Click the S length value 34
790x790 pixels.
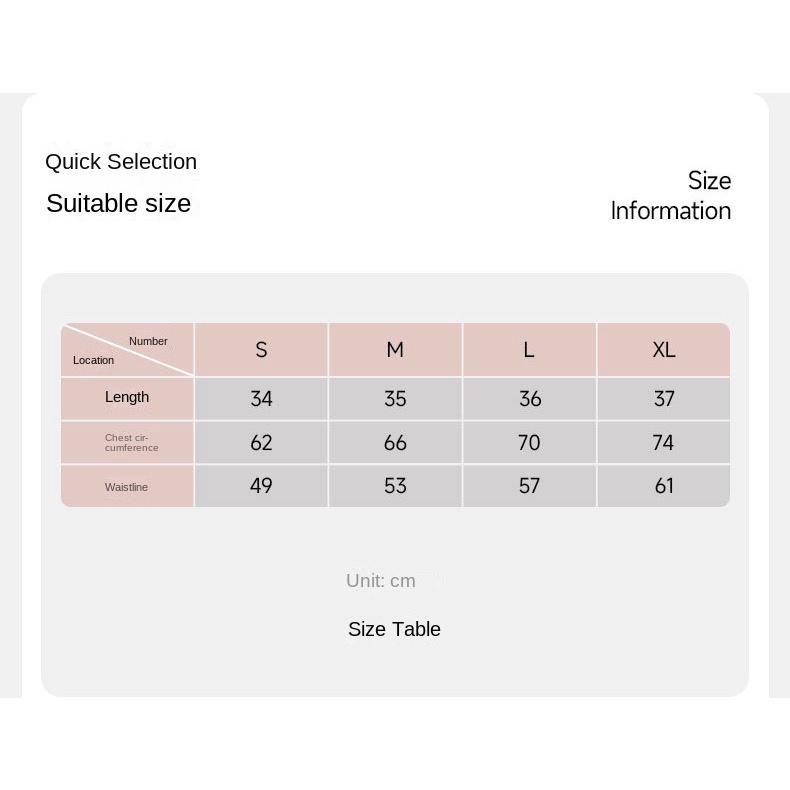point(261,399)
